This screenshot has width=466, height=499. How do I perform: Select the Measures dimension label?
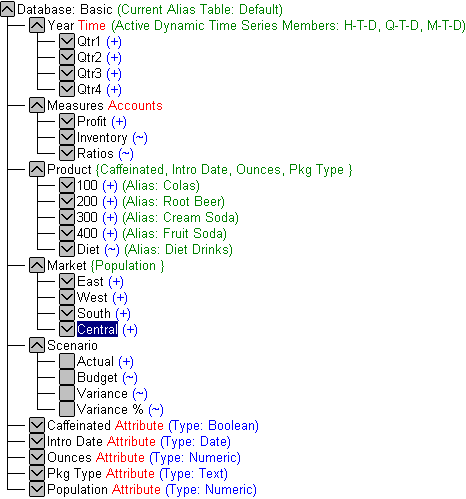click(x=75, y=105)
